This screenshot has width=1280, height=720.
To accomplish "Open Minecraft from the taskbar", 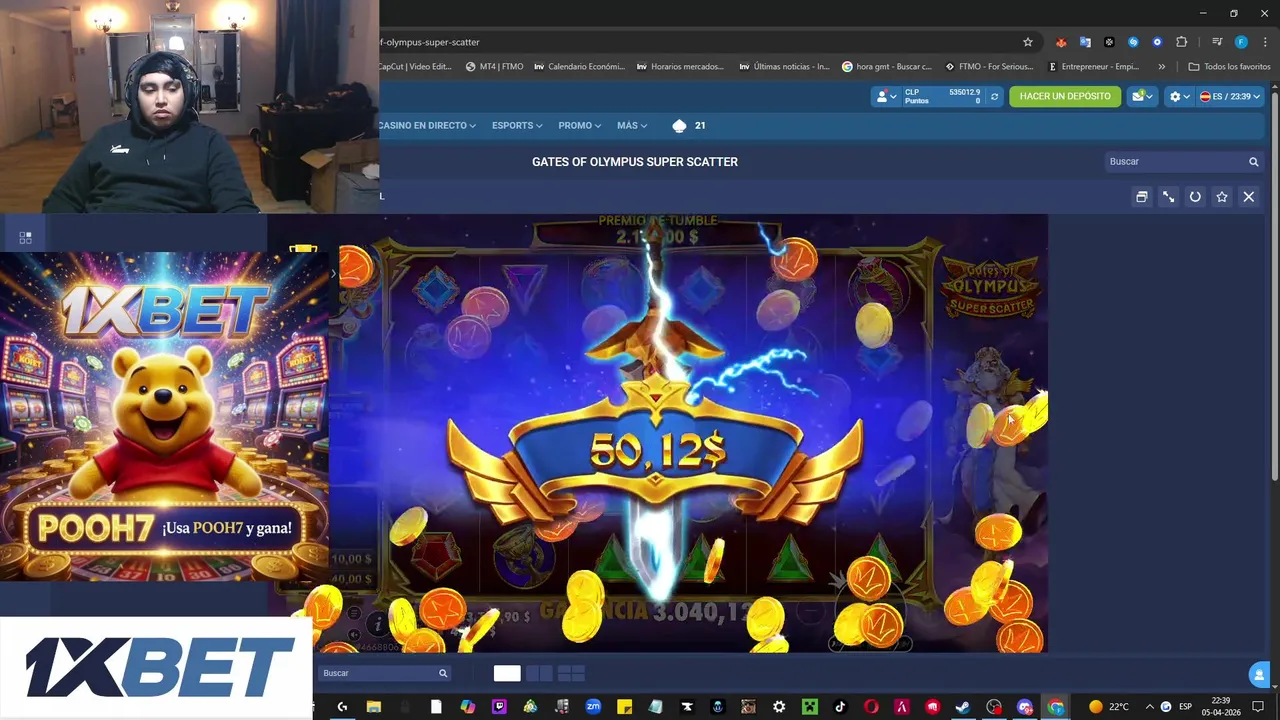I will click(809, 707).
